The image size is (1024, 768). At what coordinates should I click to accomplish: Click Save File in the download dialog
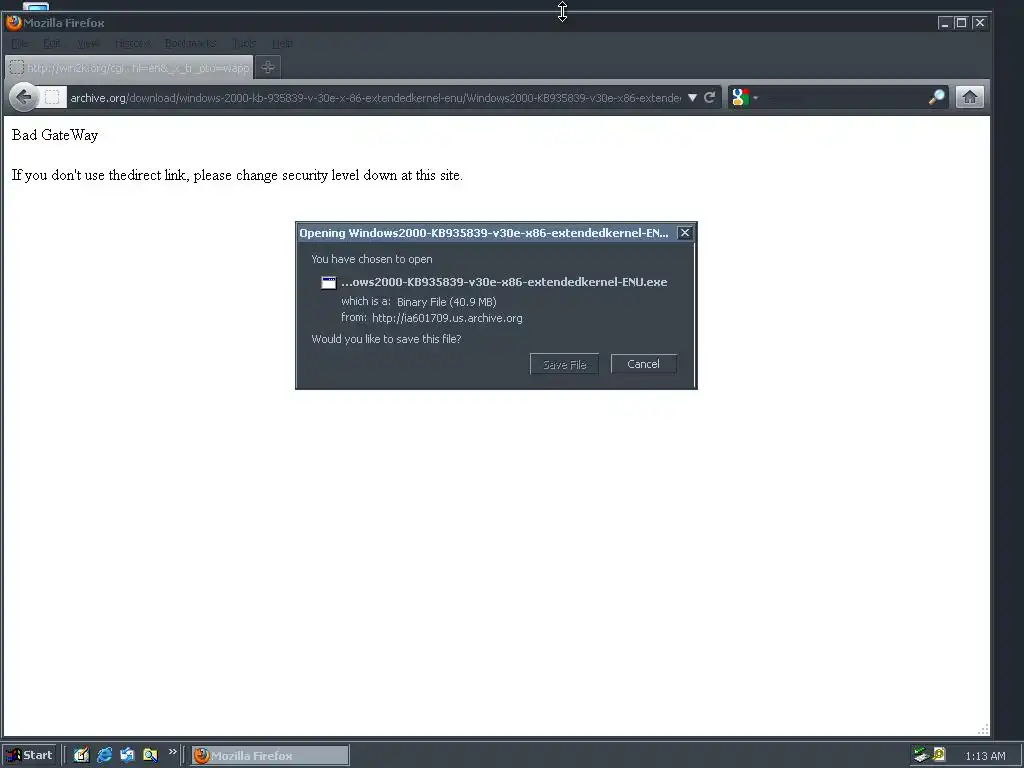point(564,364)
